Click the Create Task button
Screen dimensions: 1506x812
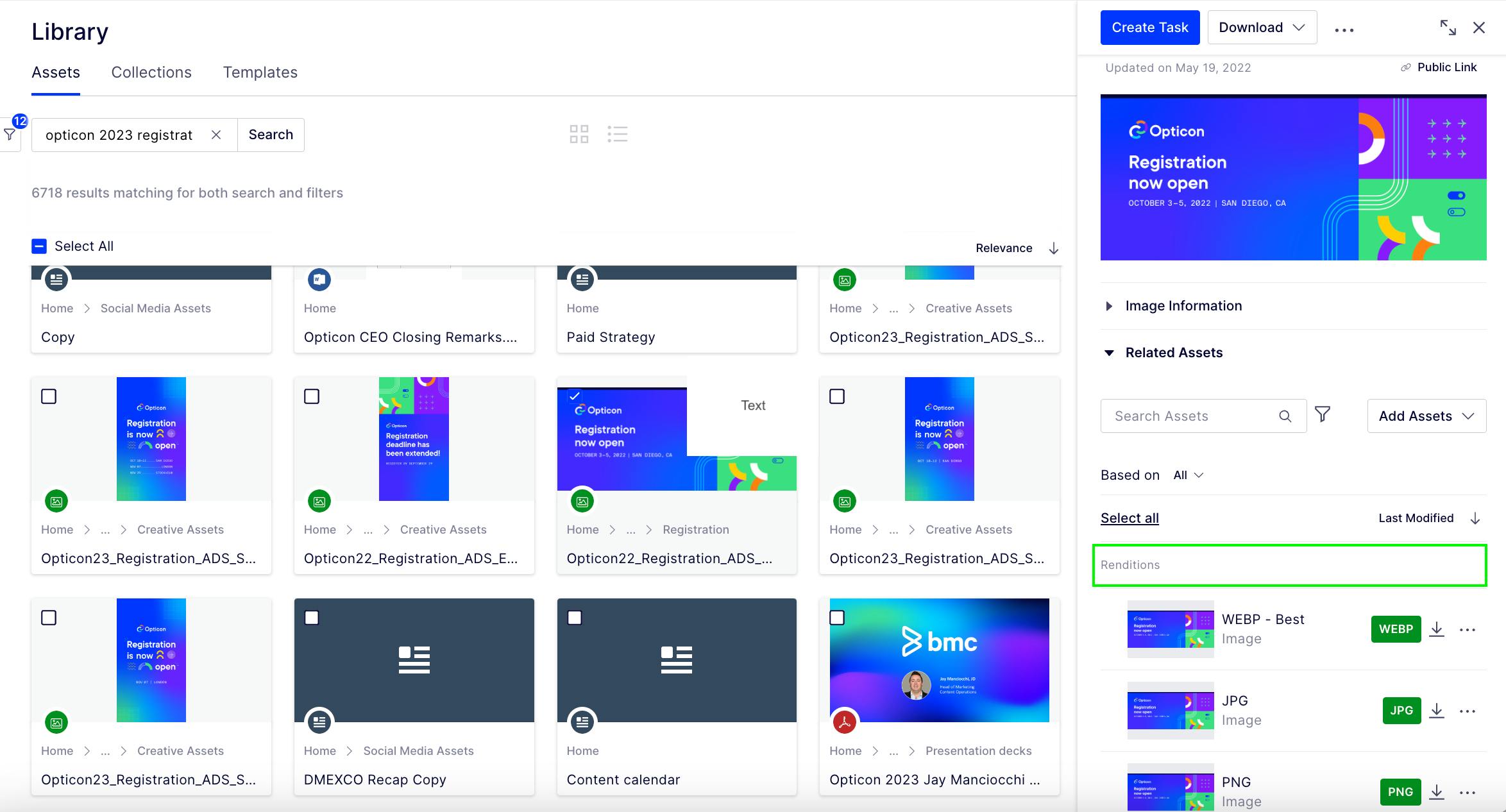[x=1149, y=28]
